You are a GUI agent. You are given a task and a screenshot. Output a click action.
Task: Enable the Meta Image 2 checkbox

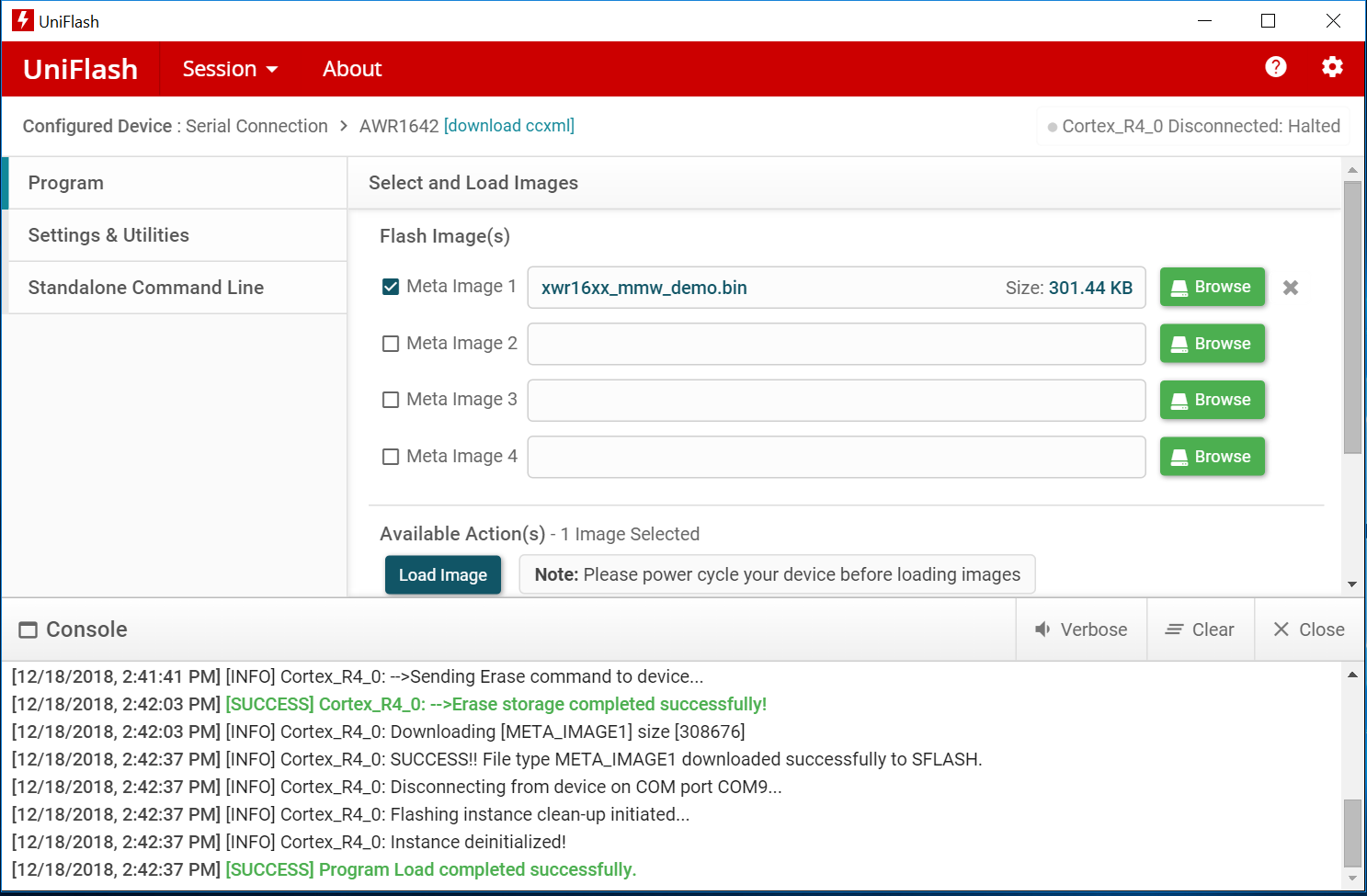[391, 344]
